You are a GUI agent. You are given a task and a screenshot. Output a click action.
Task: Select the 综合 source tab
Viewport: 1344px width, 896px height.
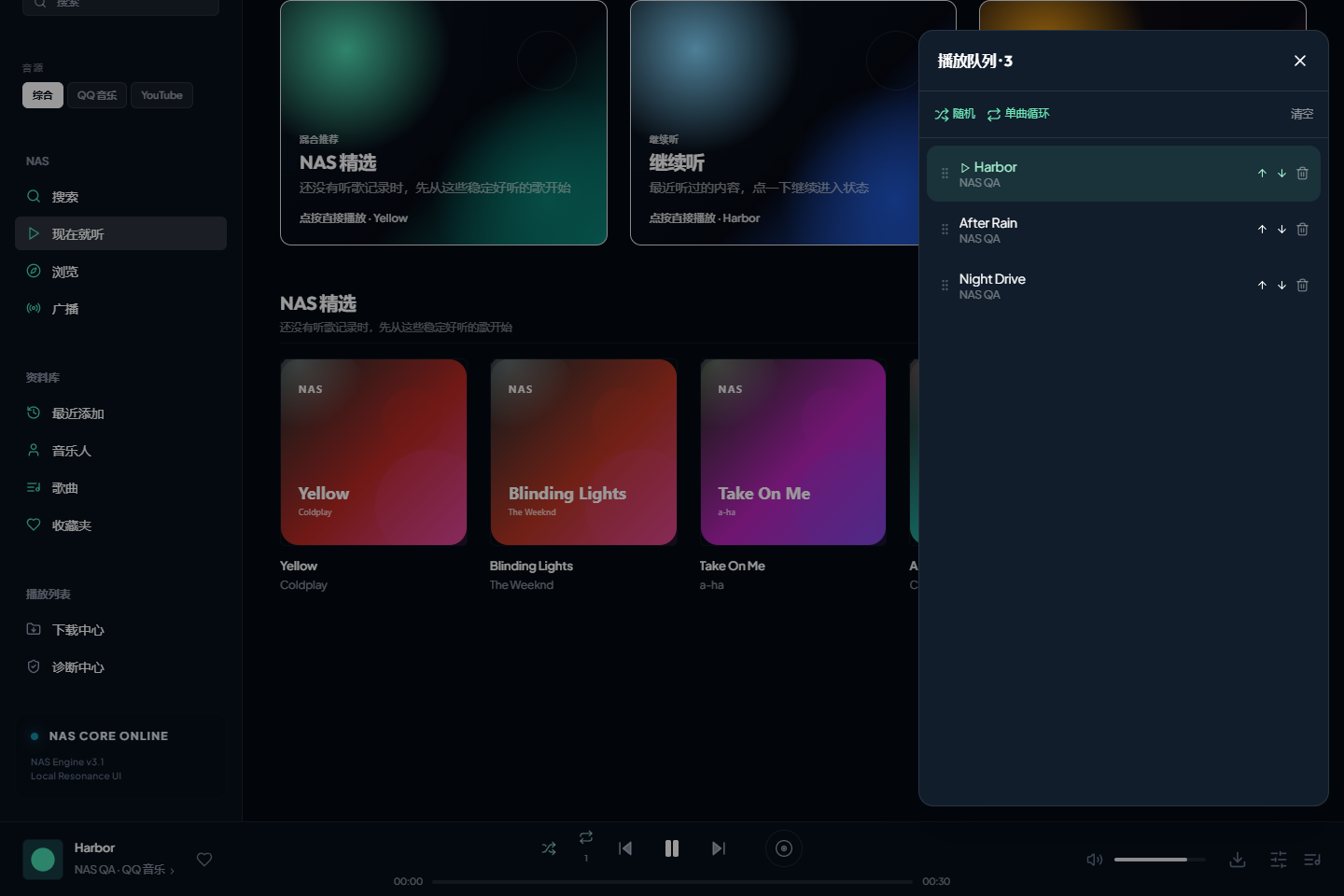[x=43, y=95]
